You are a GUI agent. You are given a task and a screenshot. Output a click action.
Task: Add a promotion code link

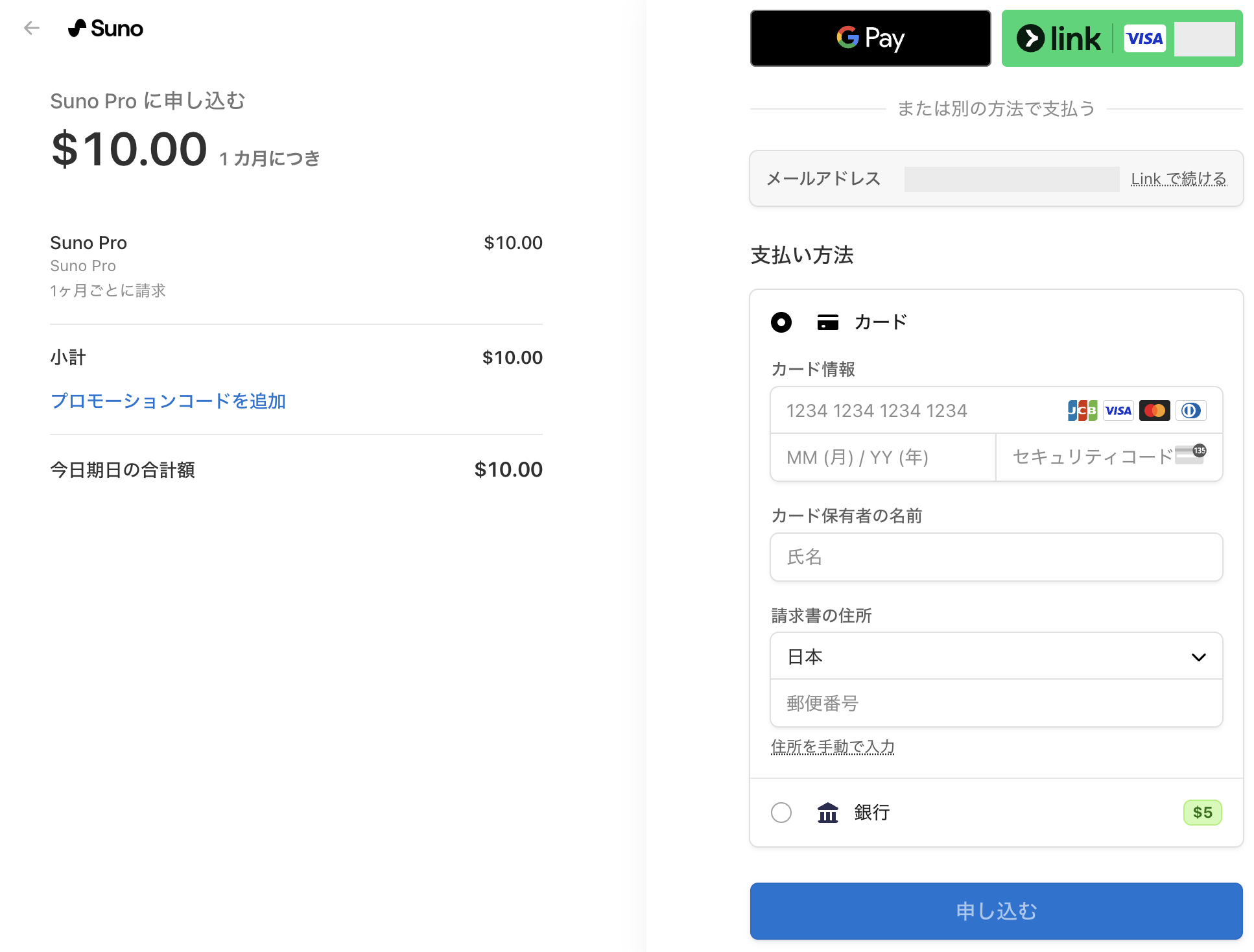[168, 401]
